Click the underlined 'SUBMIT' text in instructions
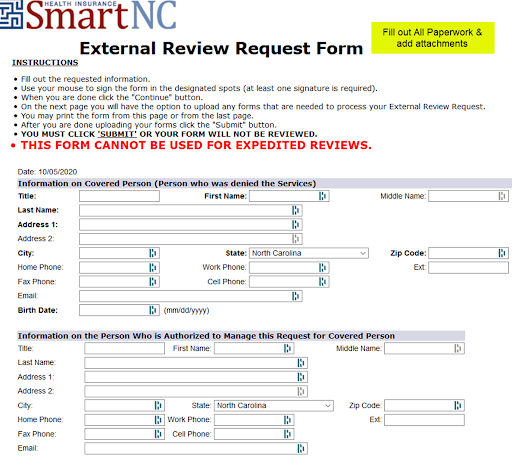The height and width of the screenshot is (456, 512). [x=117, y=134]
